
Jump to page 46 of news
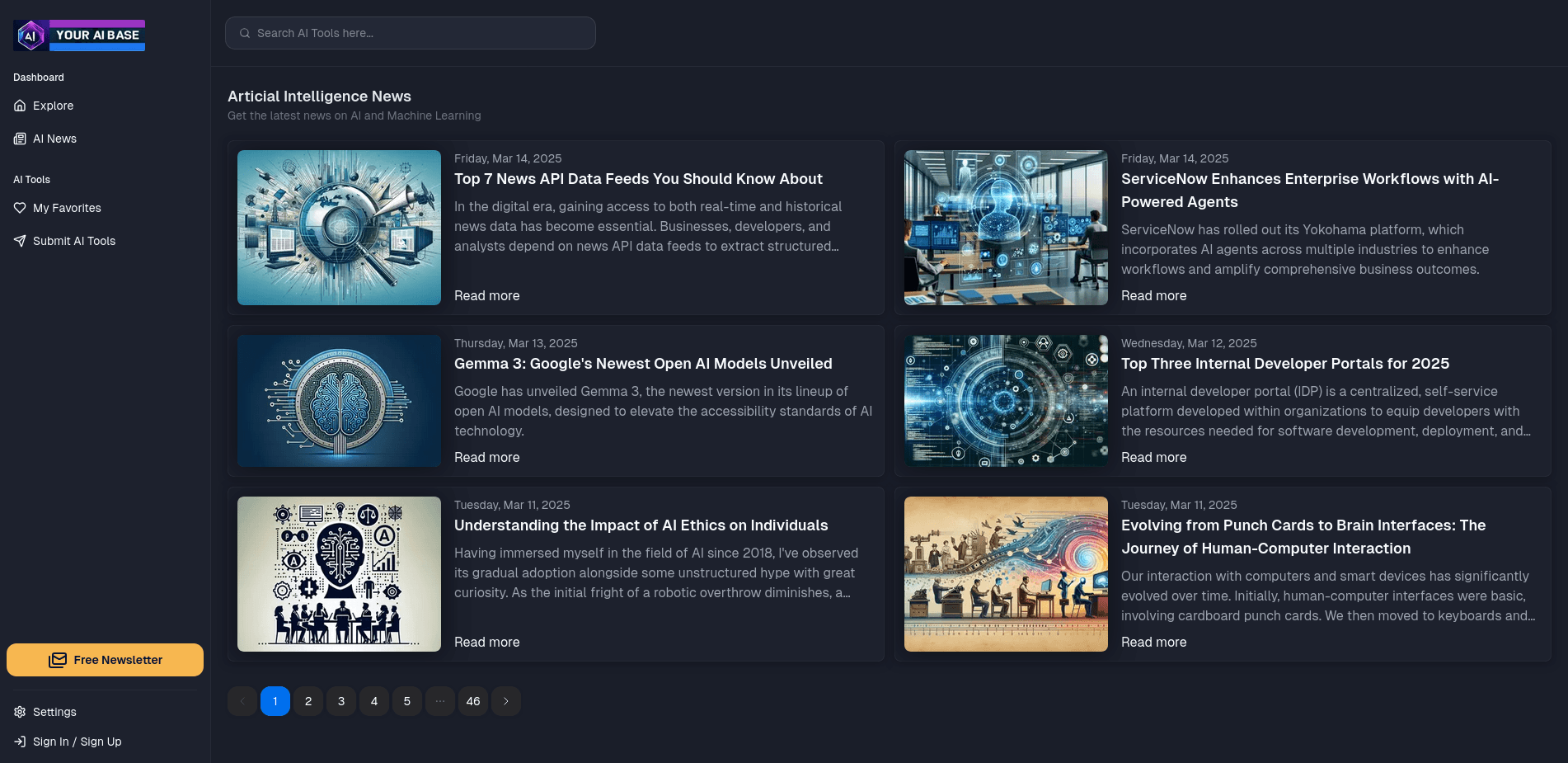tap(472, 700)
